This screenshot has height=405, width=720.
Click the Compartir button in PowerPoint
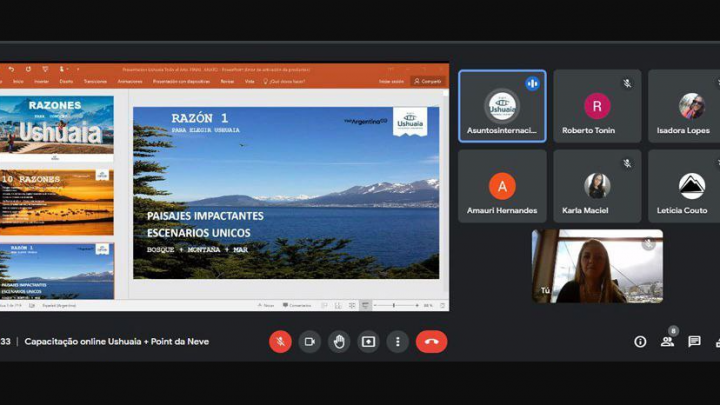point(428,81)
